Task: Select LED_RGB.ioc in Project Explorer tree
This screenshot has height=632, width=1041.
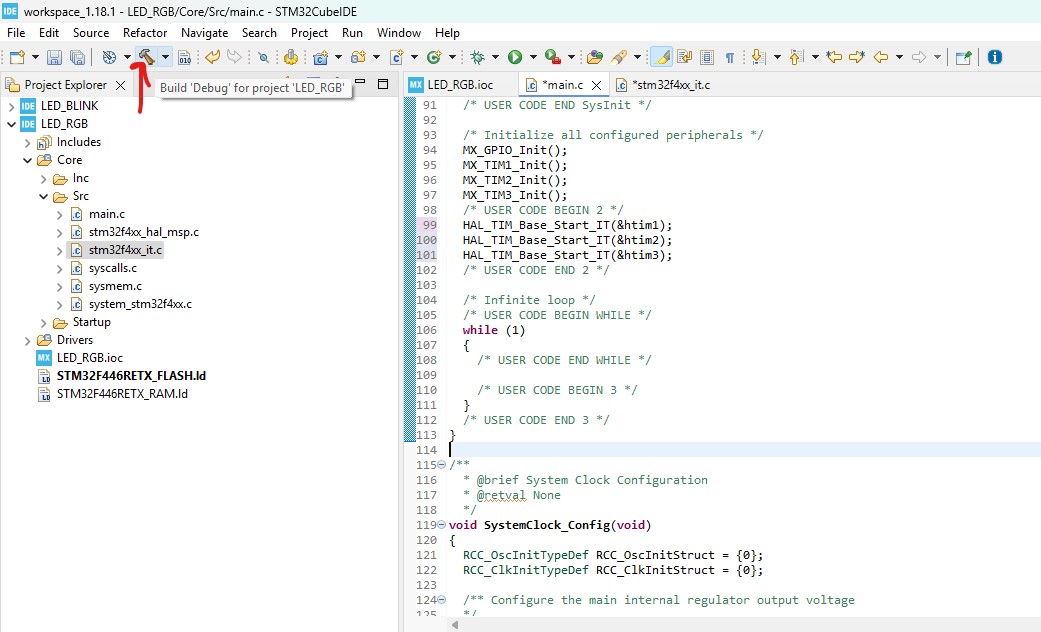Action: [90, 358]
